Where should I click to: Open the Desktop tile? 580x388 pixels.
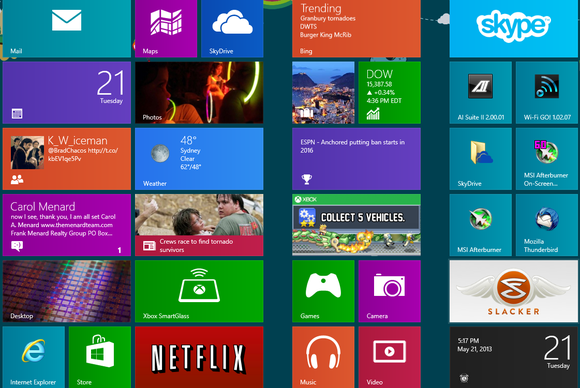tap(67, 291)
